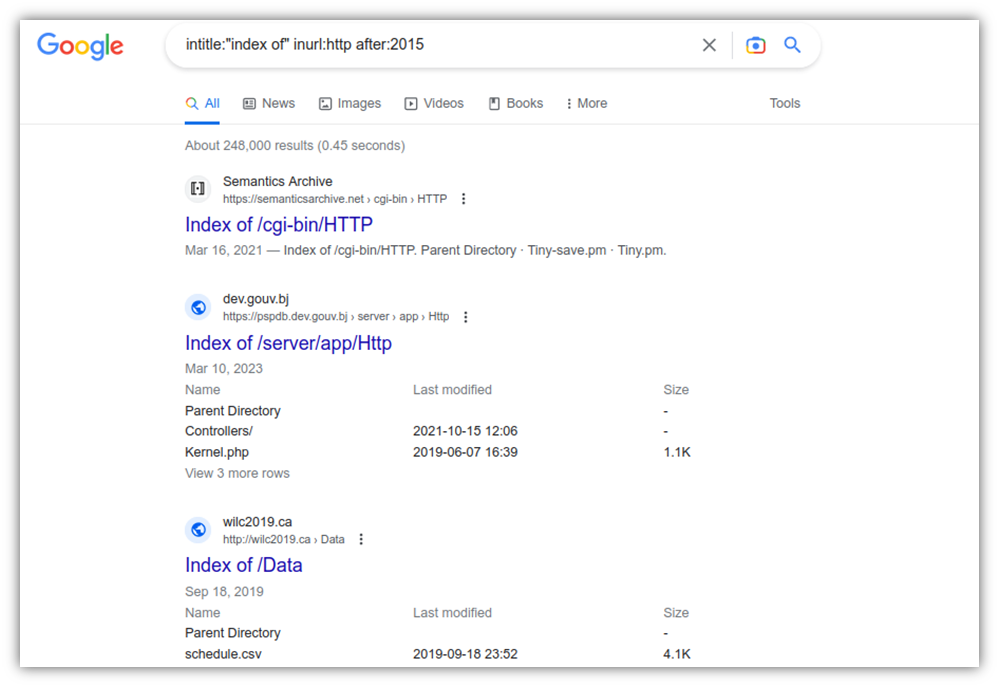The height and width of the screenshot is (687, 999).
Task: Open the dev.gouv.bj globe icon
Action: (198, 307)
